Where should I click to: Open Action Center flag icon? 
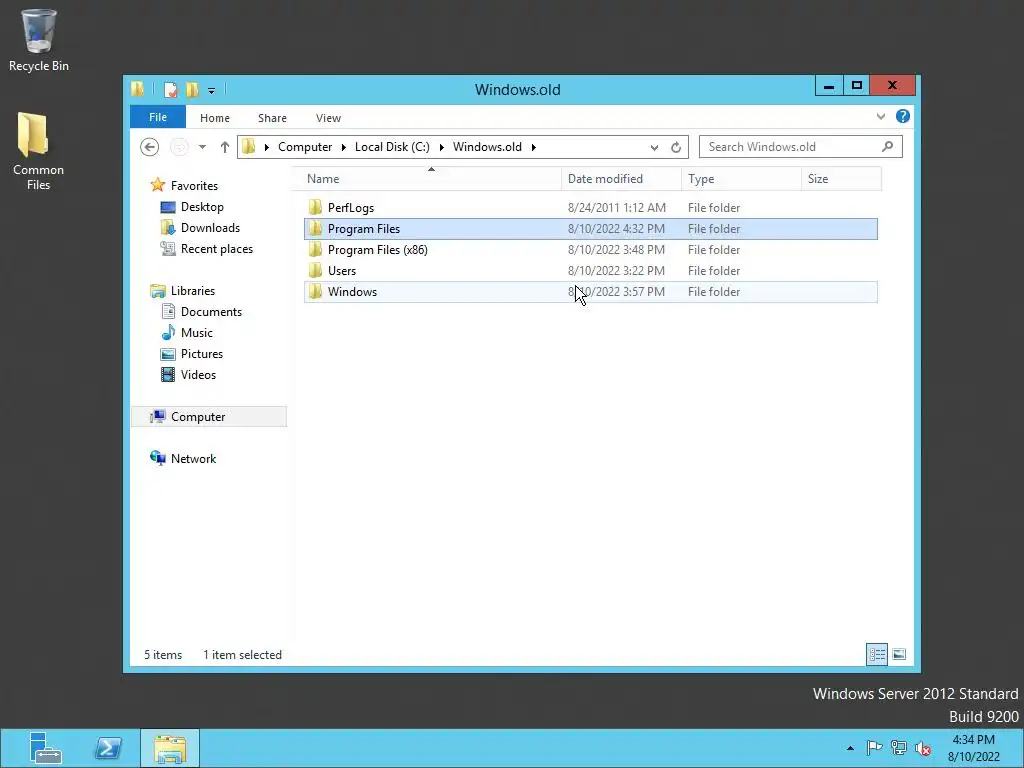[x=874, y=748]
